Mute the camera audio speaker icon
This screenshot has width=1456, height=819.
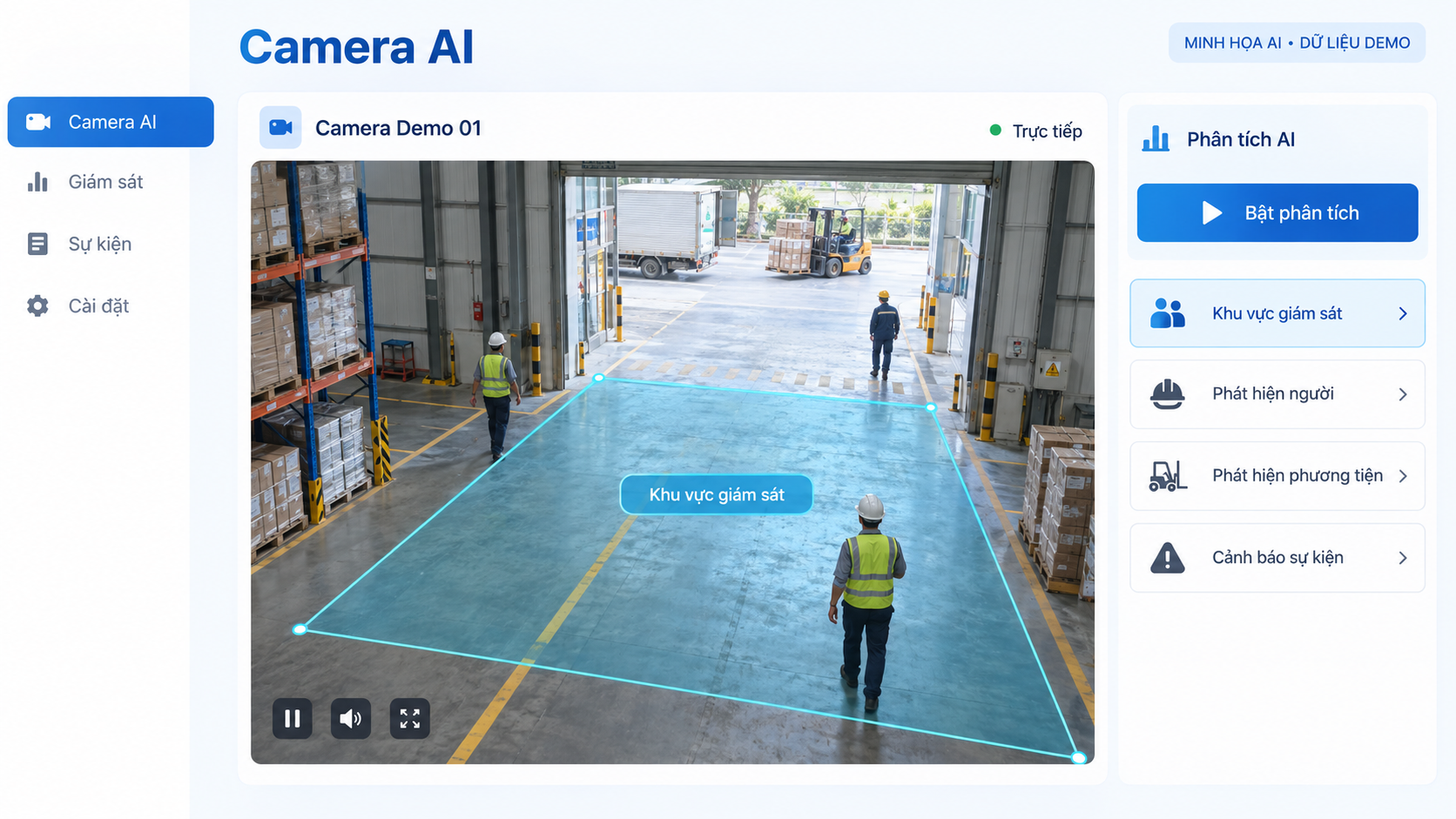point(351,719)
